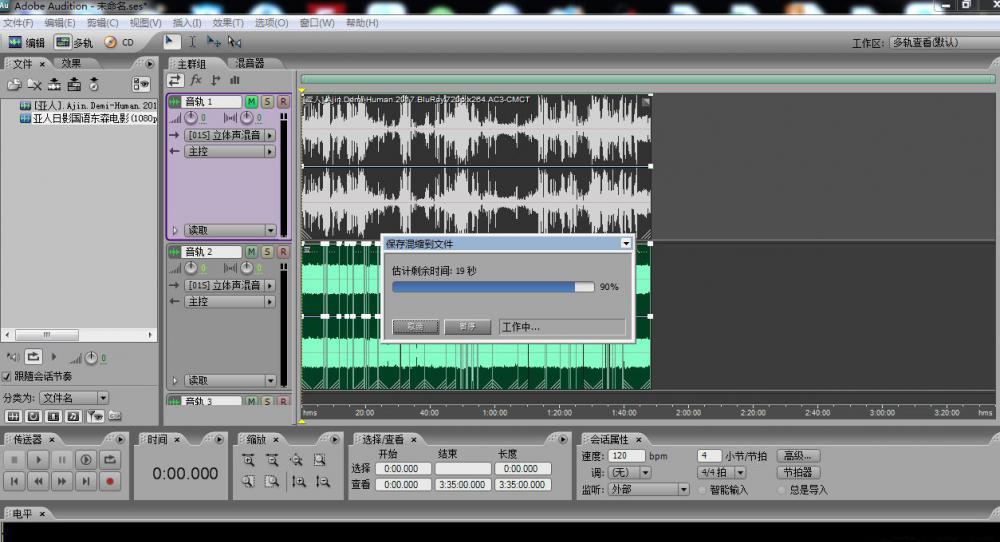Select the Time Selection tool
Screen dimensions: 1000x542
(192, 42)
